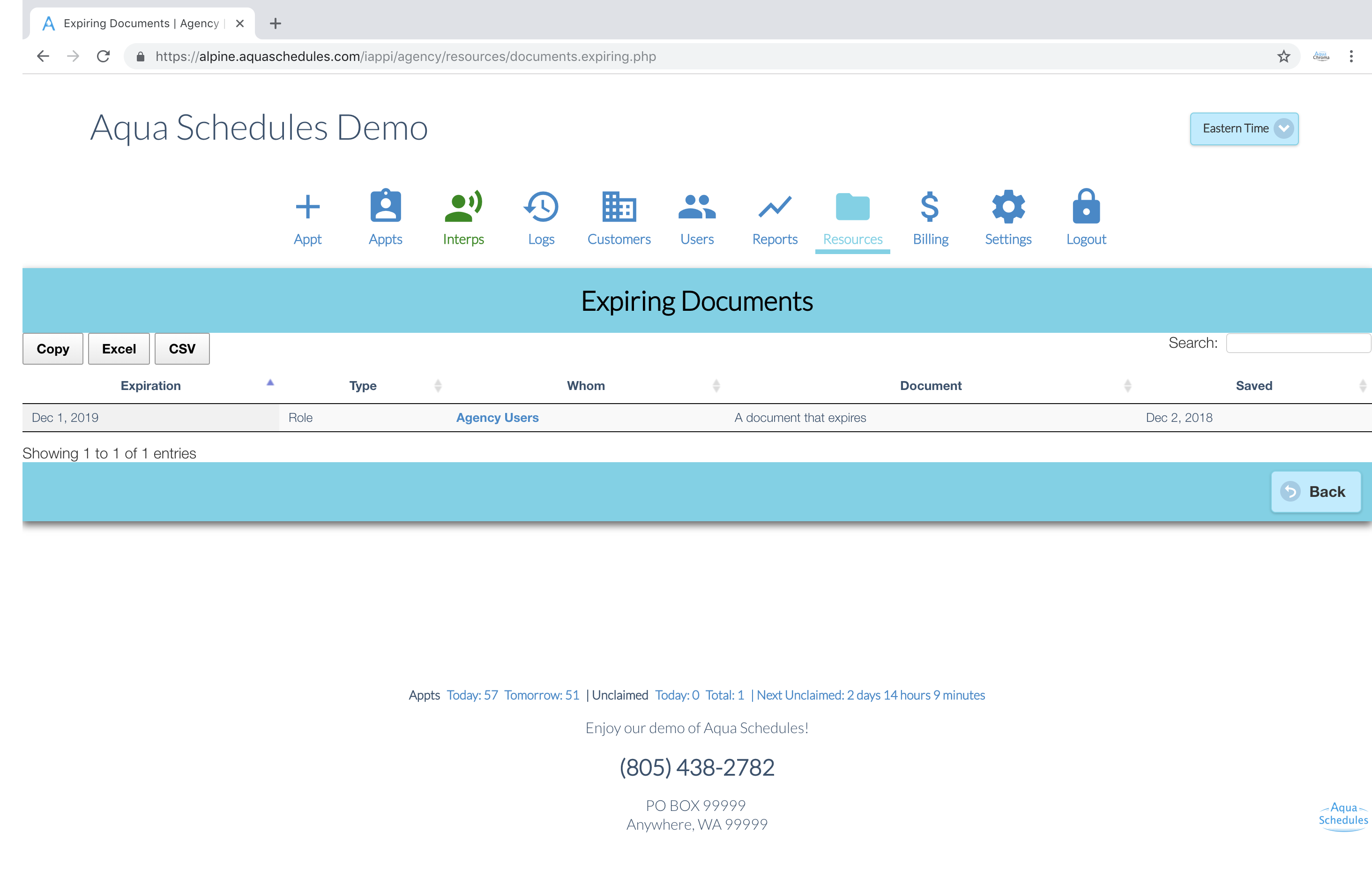Reload the page with the refresh icon

coord(103,56)
